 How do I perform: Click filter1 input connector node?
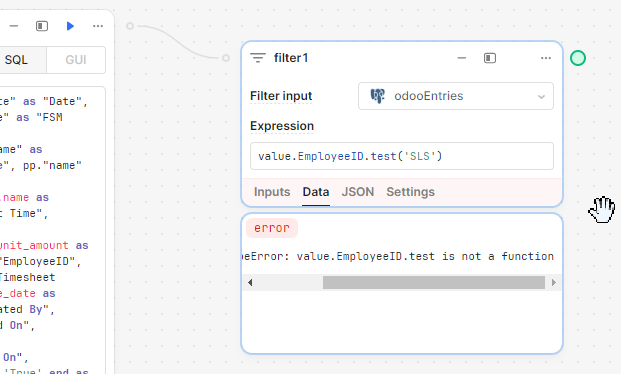[x=226, y=58]
